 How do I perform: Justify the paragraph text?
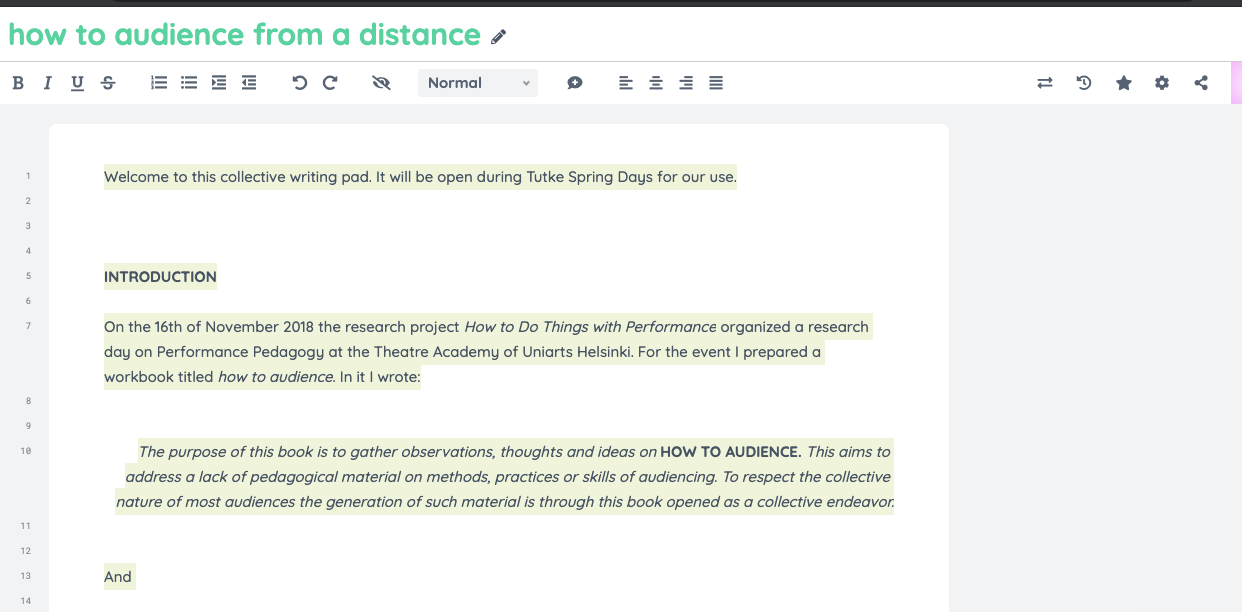pyautogui.click(x=716, y=83)
